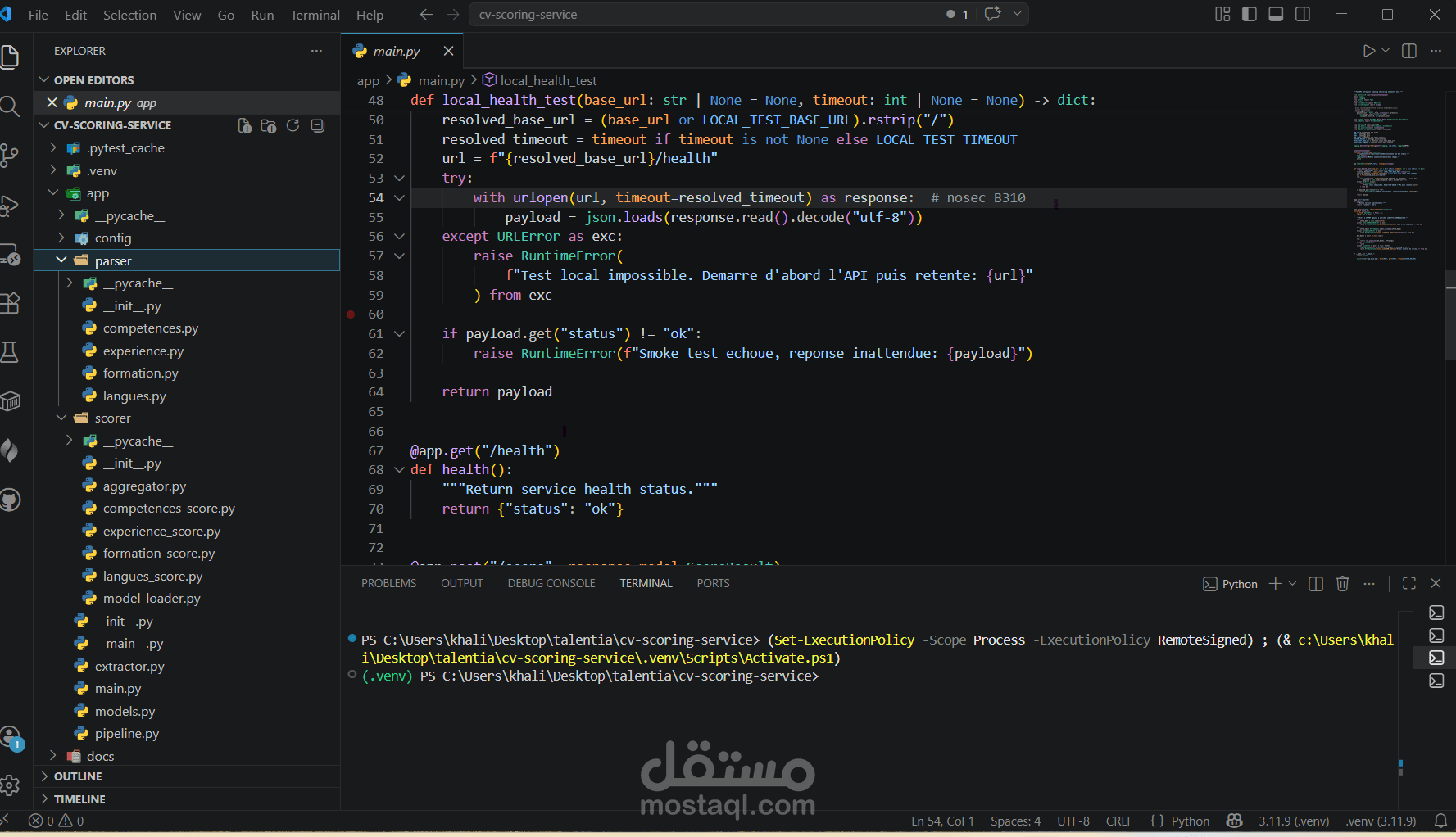1456x837 pixels.
Task: Open Manage settings gear
Action: point(10,785)
